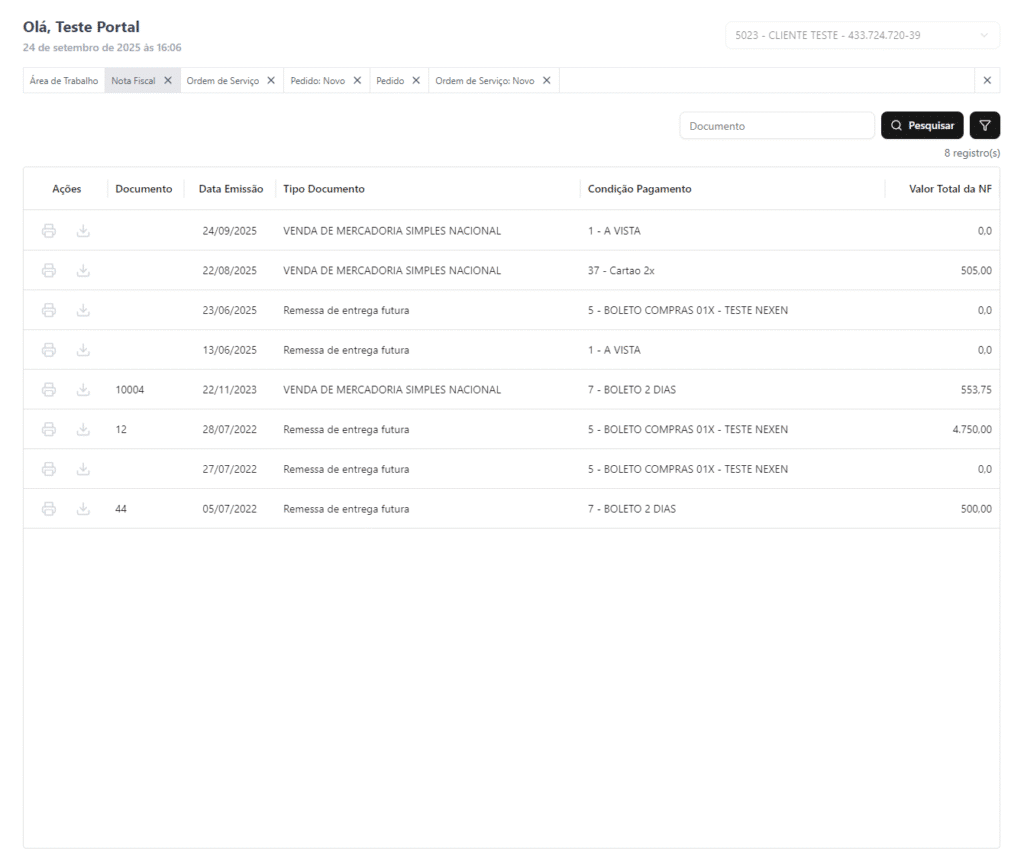Close the Ordem de Serviço tab
The width and height of the screenshot is (1024, 857).
click(271, 81)
